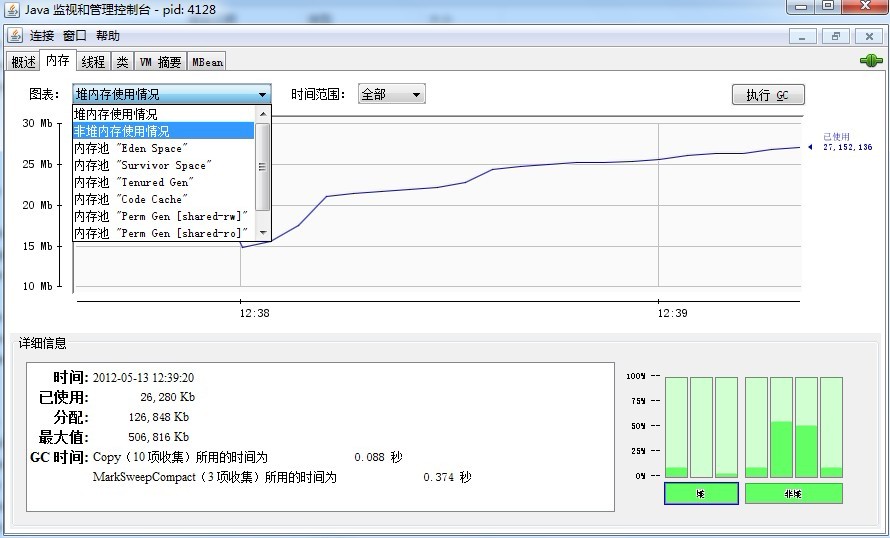This screenshot has height=538, width=890.
Task: Click the MarkSweepCompact GC time line
Action: click(282, 477)
